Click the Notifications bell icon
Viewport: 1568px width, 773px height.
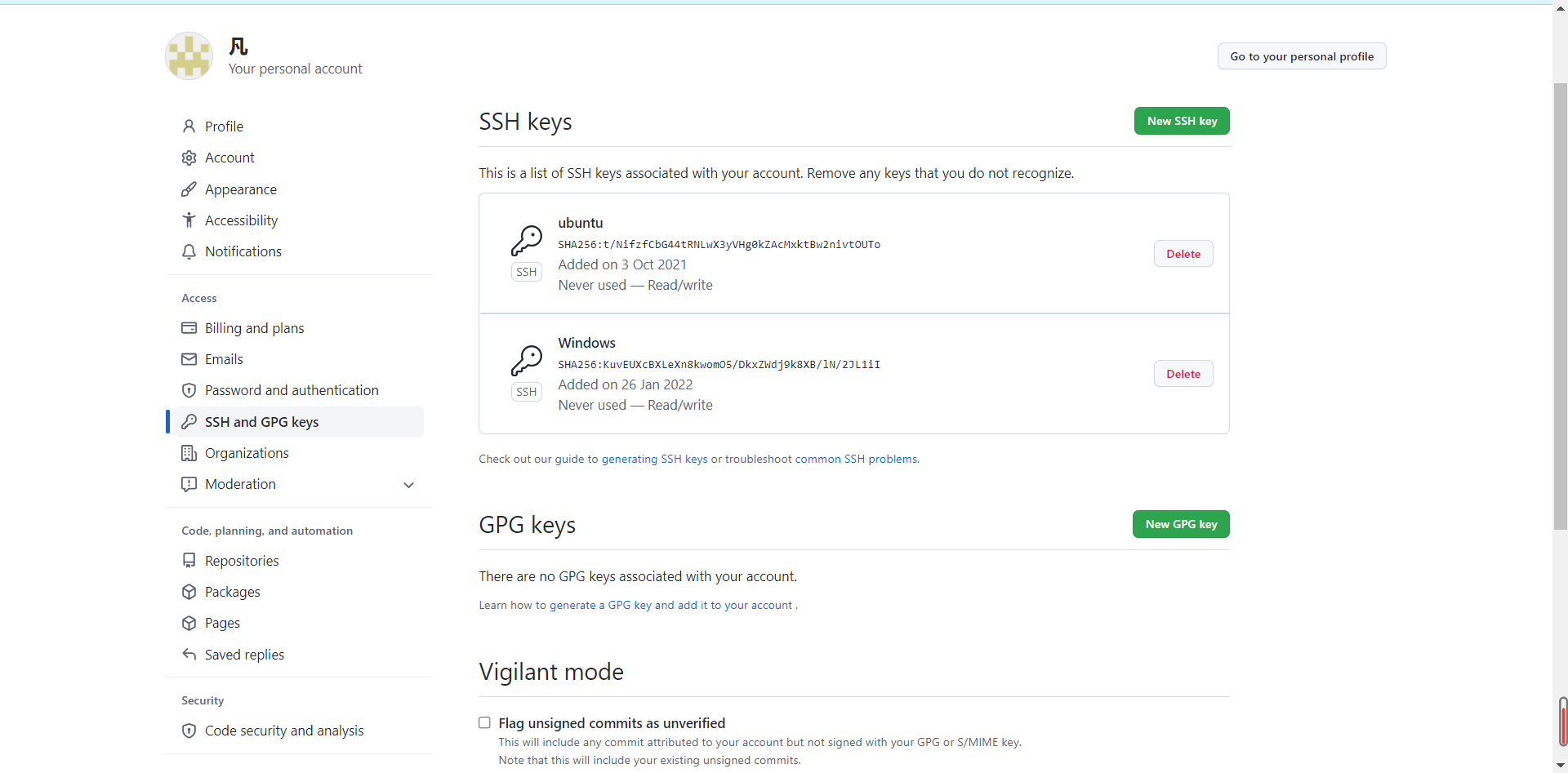click(189, 251)
